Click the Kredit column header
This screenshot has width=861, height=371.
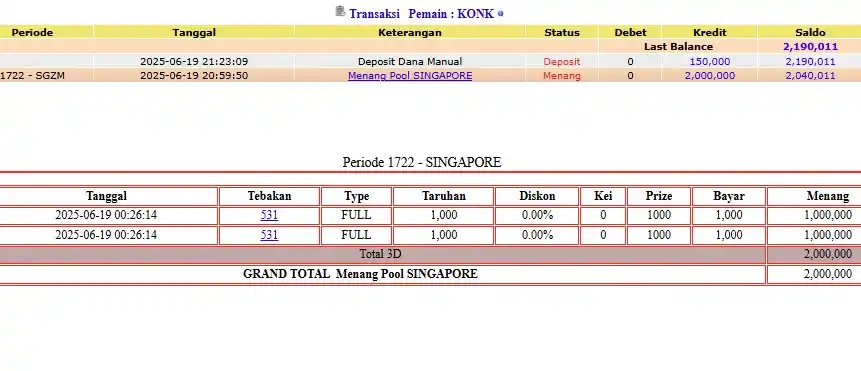(x=709, y=32)
